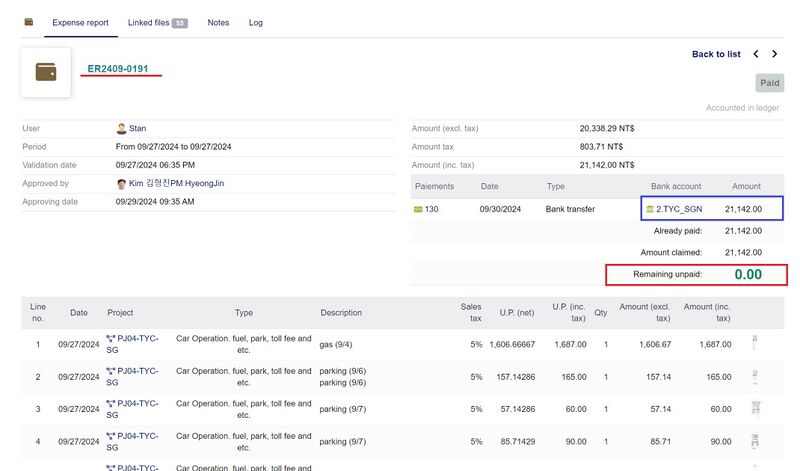Click Stan's user avatar icon
The height and width of the screenshot is (471, 800).
point(121,129)
